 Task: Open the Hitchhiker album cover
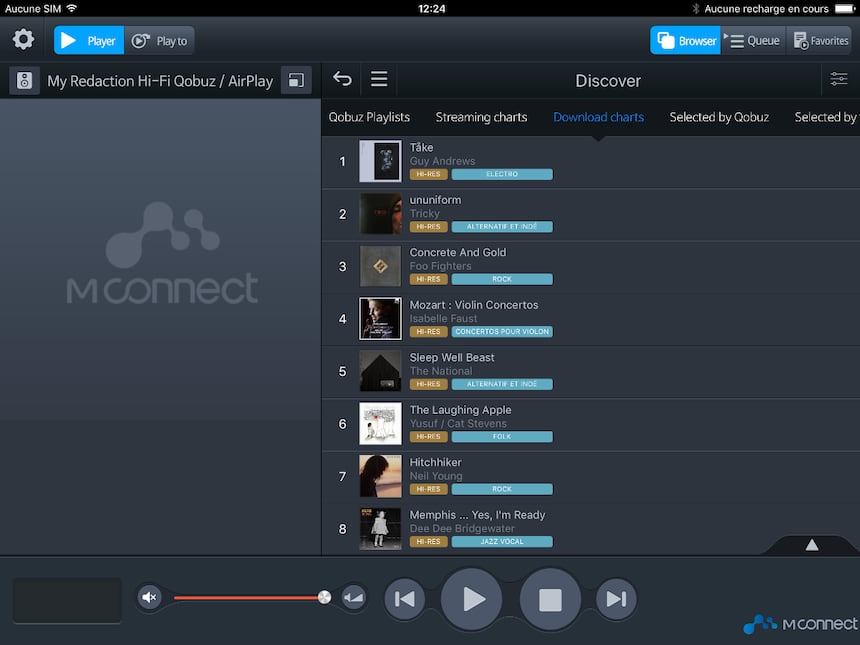[380, 476]
